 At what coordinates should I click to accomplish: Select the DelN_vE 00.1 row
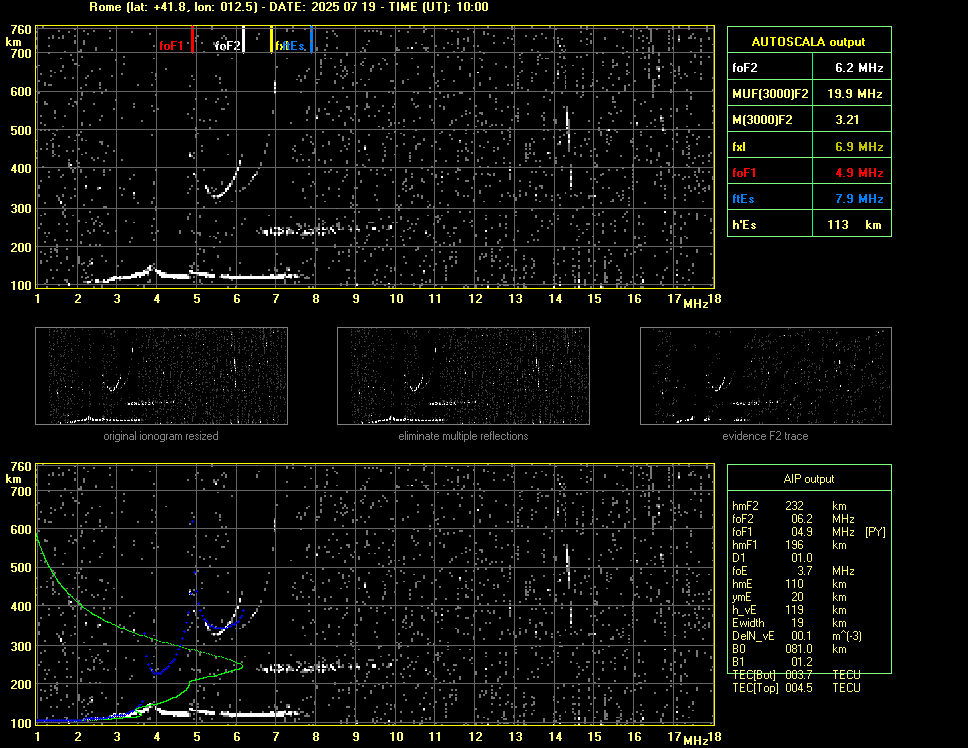pos(797,635)
